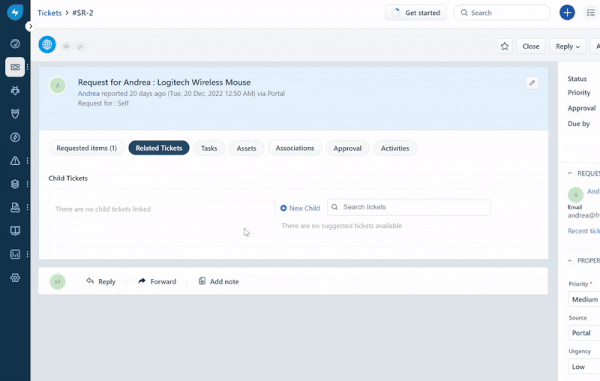Click Forward in the conversation bar
The width and height of the screenshot is (600, 381).
coord(157,282)
